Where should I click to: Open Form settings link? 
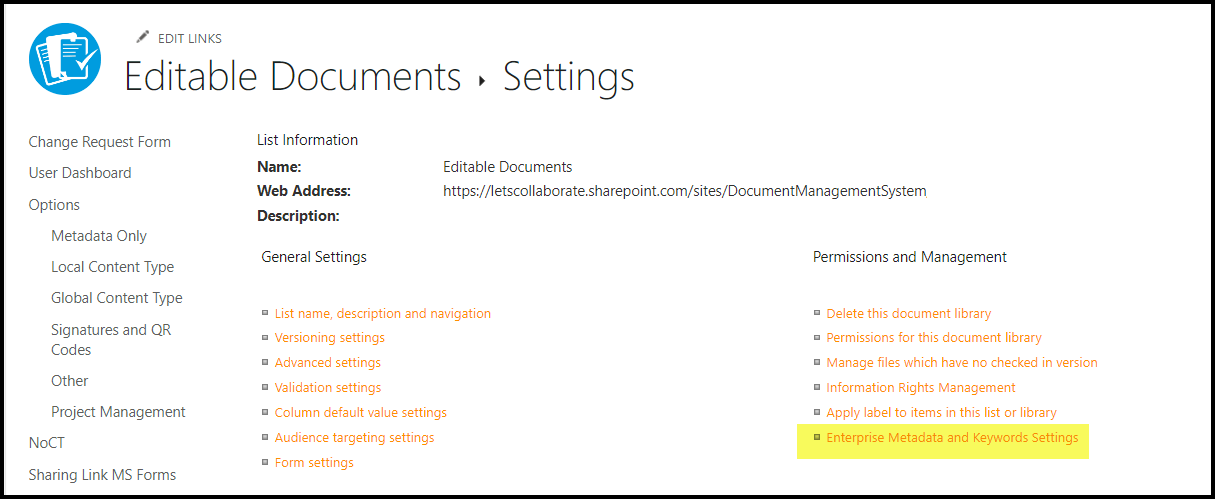click(314, 462)
